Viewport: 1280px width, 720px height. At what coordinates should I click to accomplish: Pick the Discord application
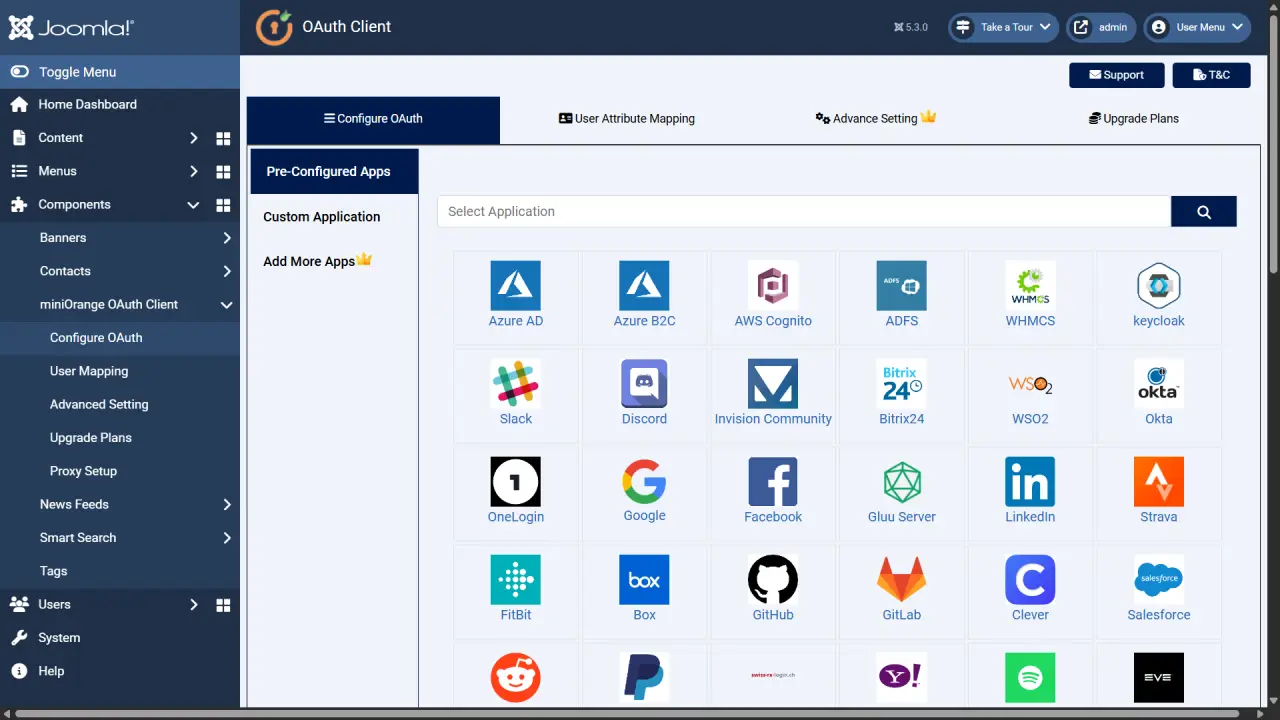point(644,384)
